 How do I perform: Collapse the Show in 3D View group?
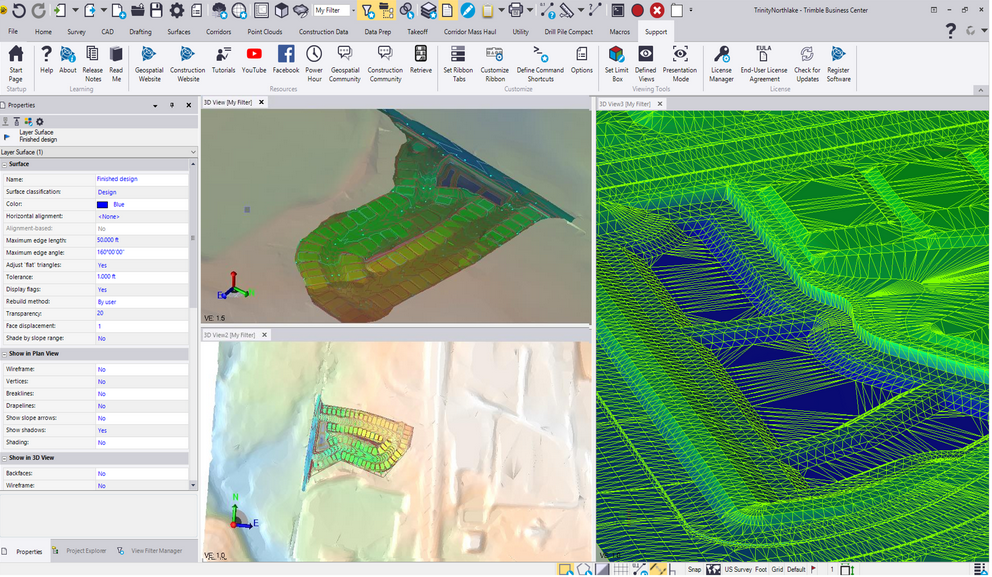(x=4, y=458)
